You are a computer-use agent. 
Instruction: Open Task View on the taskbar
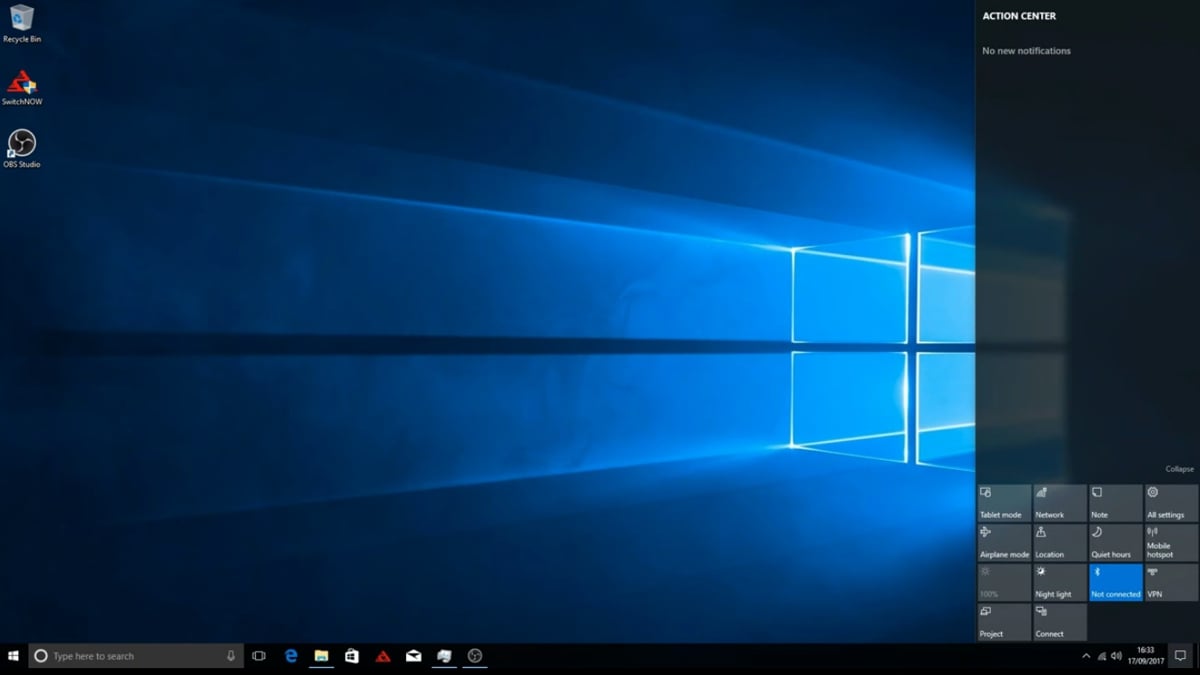pyautogui.click(x=259, y=656)
